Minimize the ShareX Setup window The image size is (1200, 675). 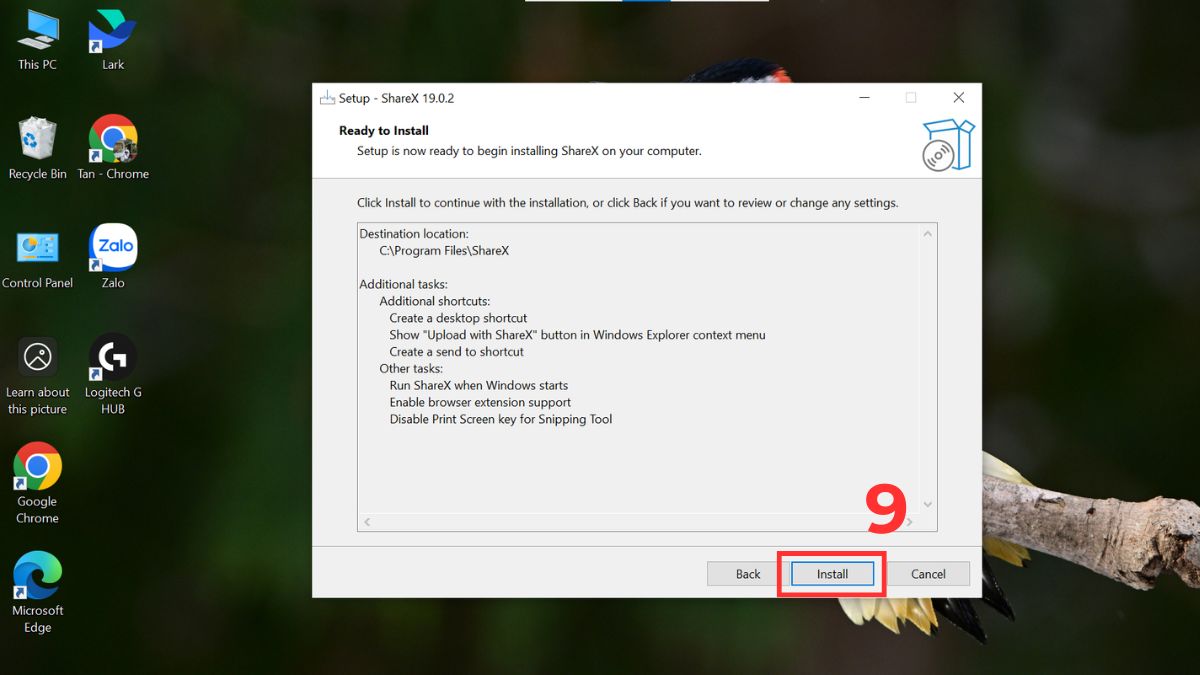[863, 98]
